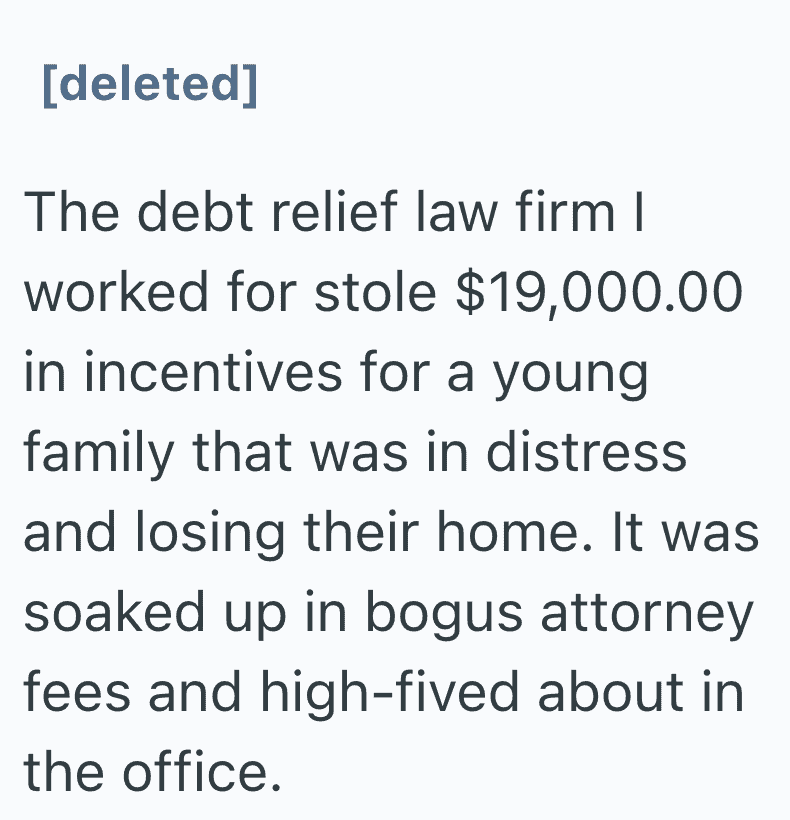The image size is (790, 820).
Task: Click the word "home" in the comment
Action: point(517,533)
